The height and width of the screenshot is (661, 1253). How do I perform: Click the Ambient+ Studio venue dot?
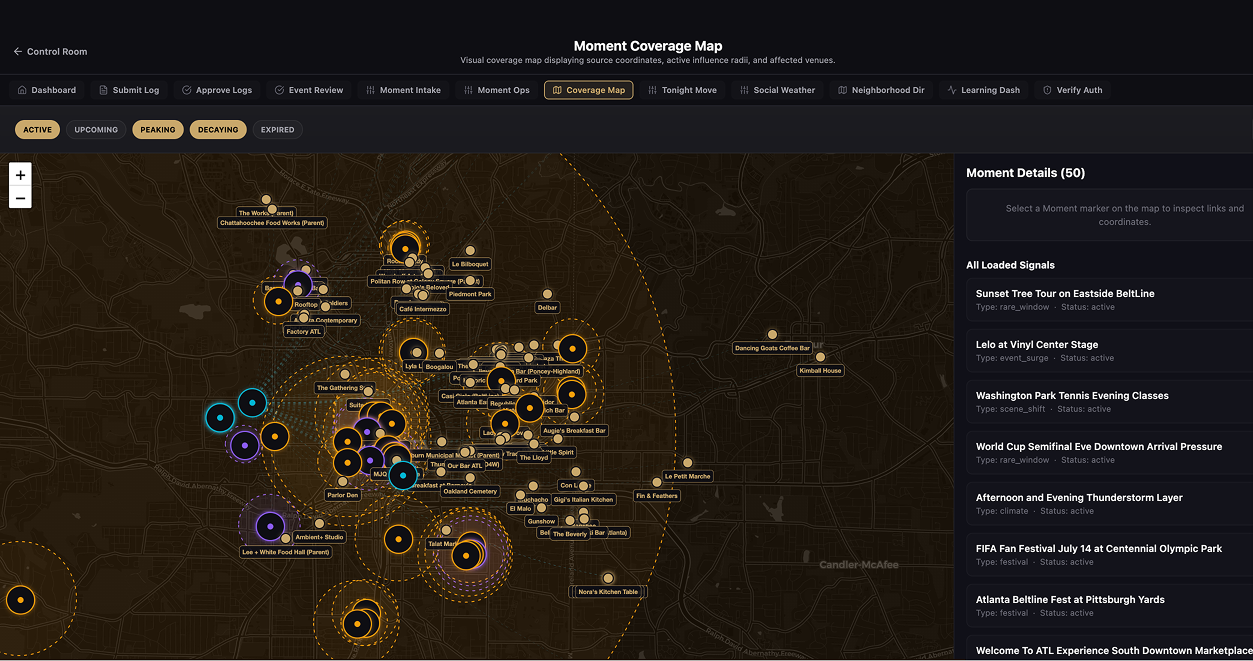[x=319, y=523]
